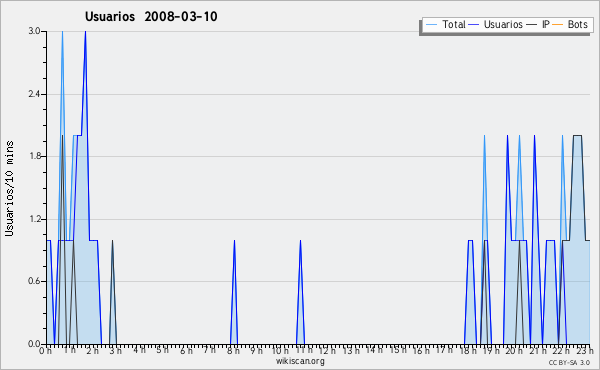Screen dimensions: 600x370
Task: Click the 'CC BY-SA 3.0' license text
Action: 569,363
